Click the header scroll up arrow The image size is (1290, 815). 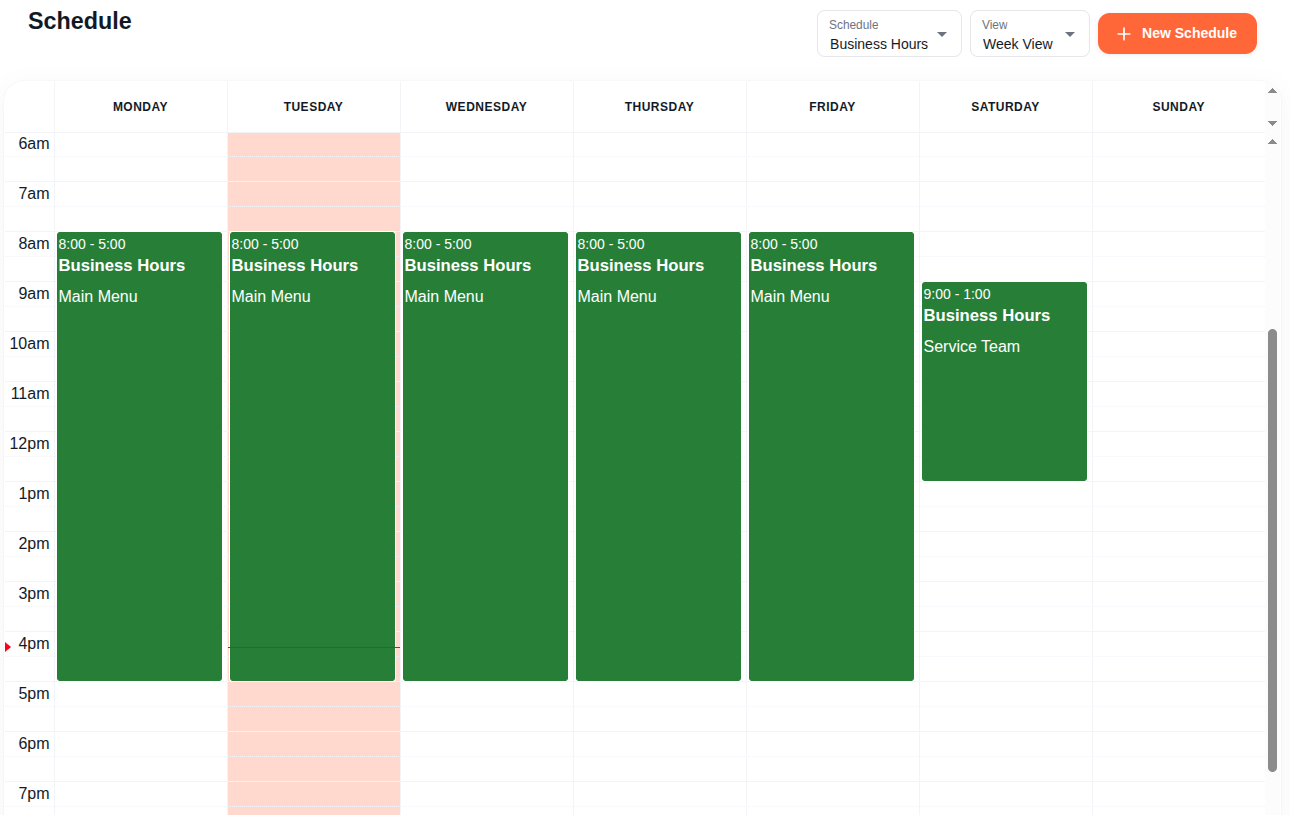click(x=1272, y=91)
